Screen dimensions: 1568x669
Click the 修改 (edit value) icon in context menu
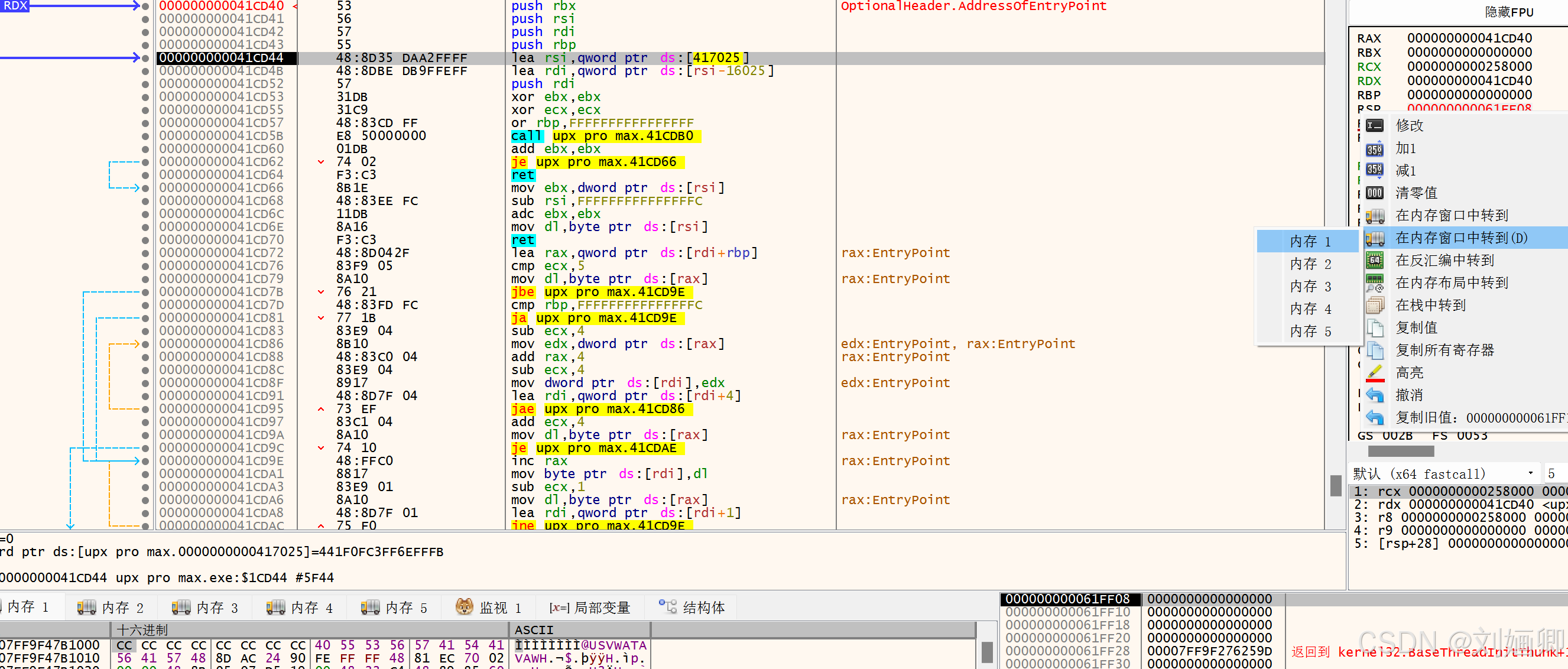click(x=1374, y=125)
